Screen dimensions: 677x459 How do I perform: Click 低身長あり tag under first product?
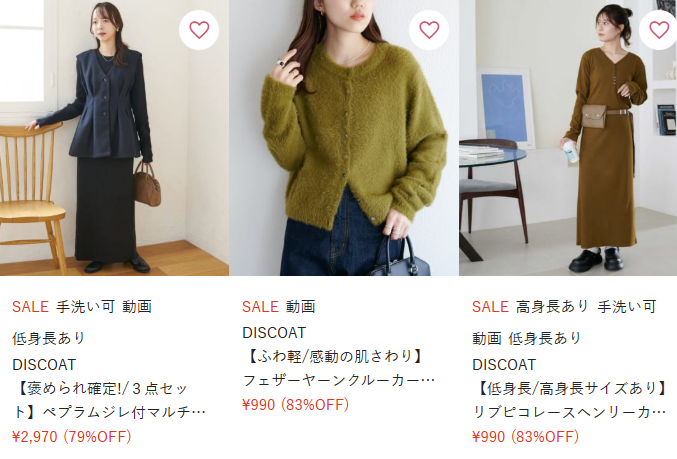[x=49, y=338]
